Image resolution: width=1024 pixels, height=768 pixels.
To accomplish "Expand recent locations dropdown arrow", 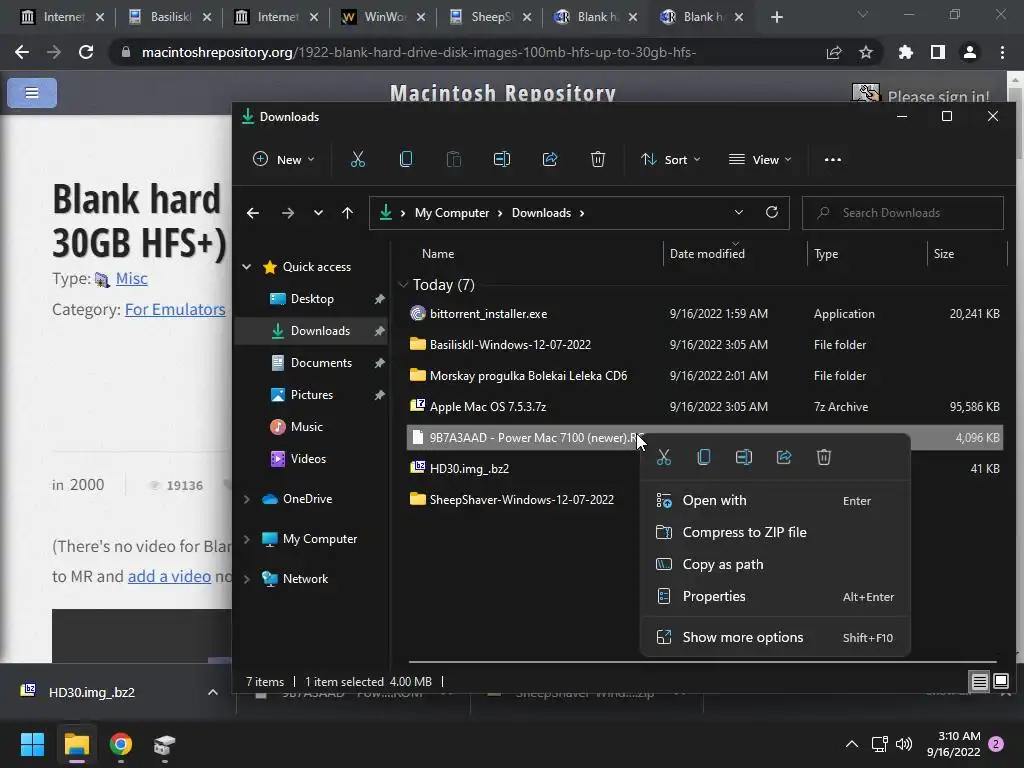I will coord(318,213).
